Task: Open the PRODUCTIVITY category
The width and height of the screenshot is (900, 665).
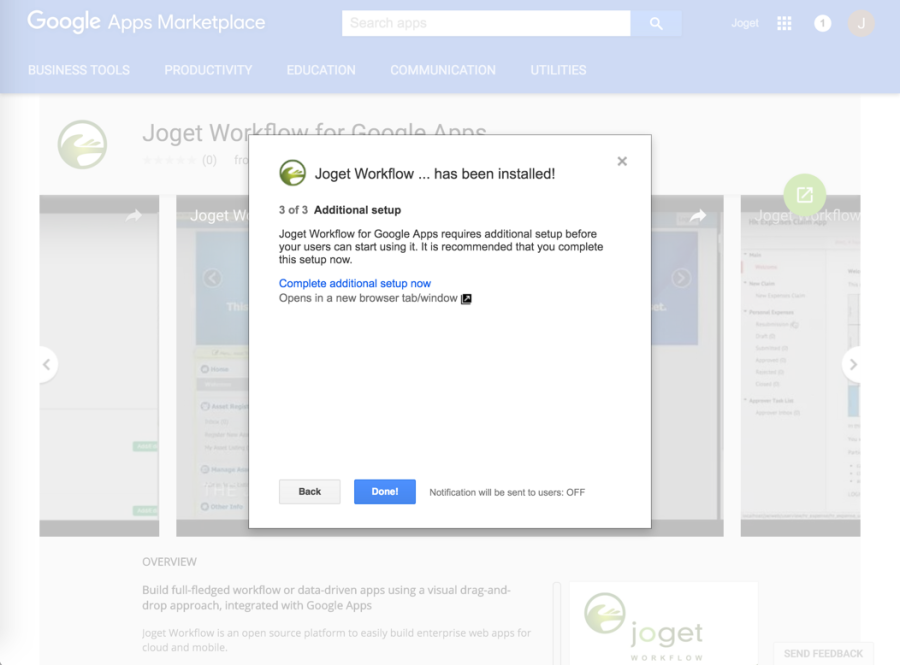Action: 208,70
